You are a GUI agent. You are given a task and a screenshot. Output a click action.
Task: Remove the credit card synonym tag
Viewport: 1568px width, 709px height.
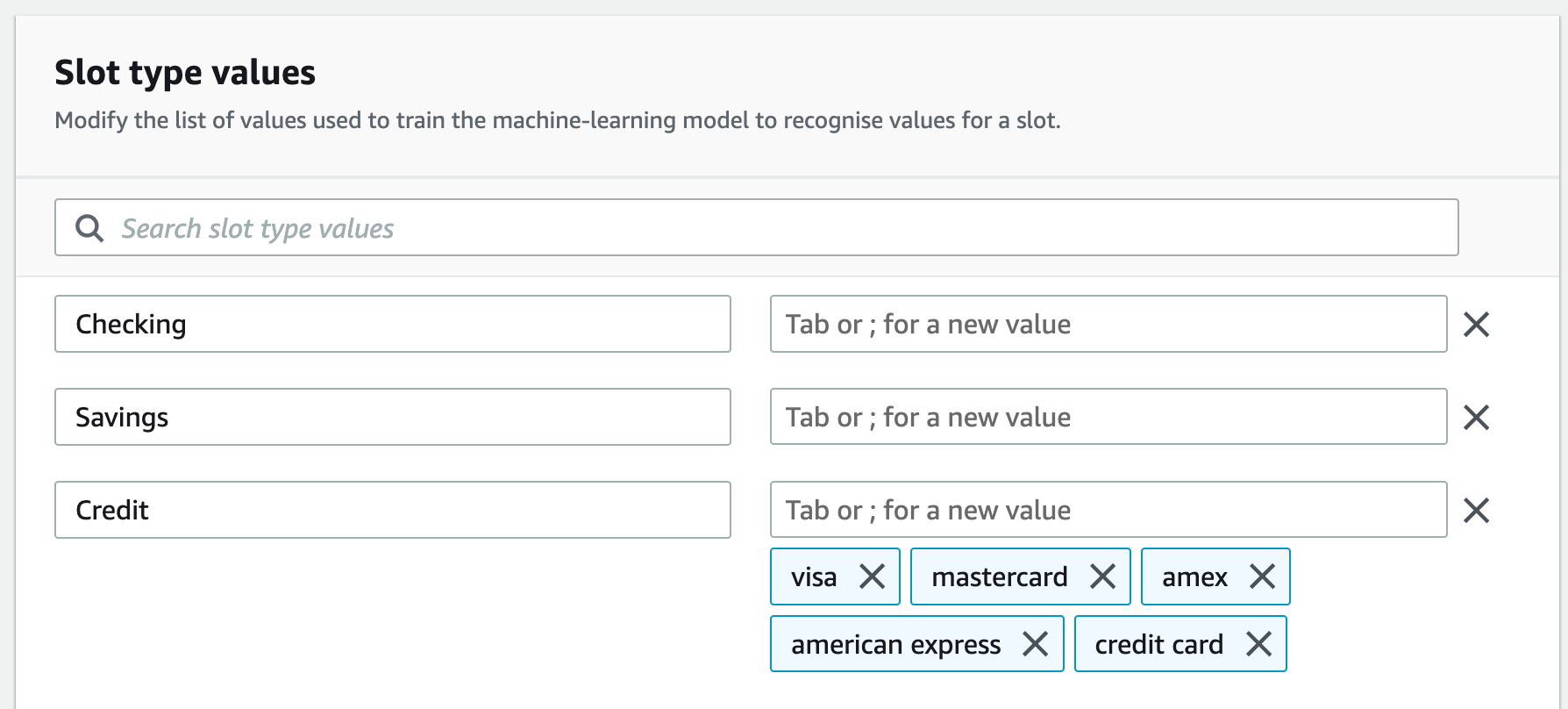pos(1258,645)
